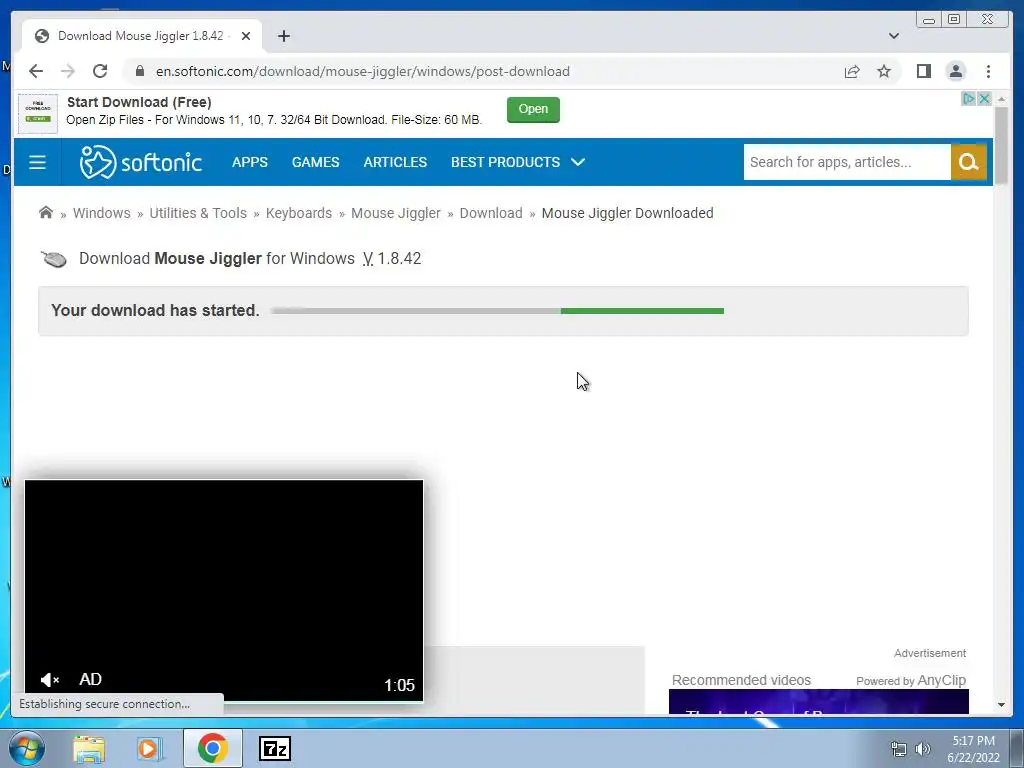Open the Utilities & Tools breadcrumb
Image resolution: width=1024 pixels, height=768 pixels.
(198, 213)
